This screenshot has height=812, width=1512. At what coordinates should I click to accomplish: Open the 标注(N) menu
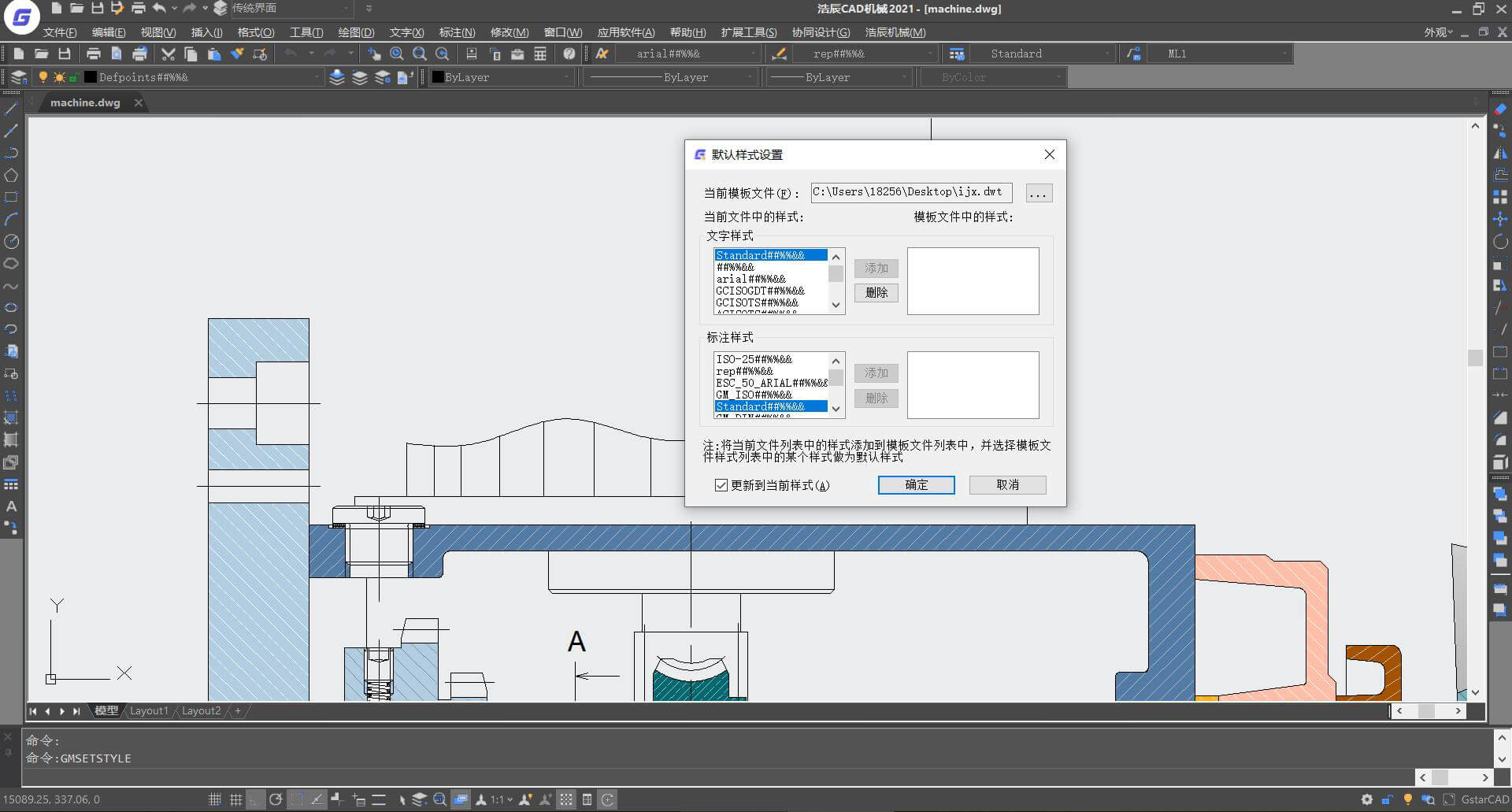click(457, 32)
